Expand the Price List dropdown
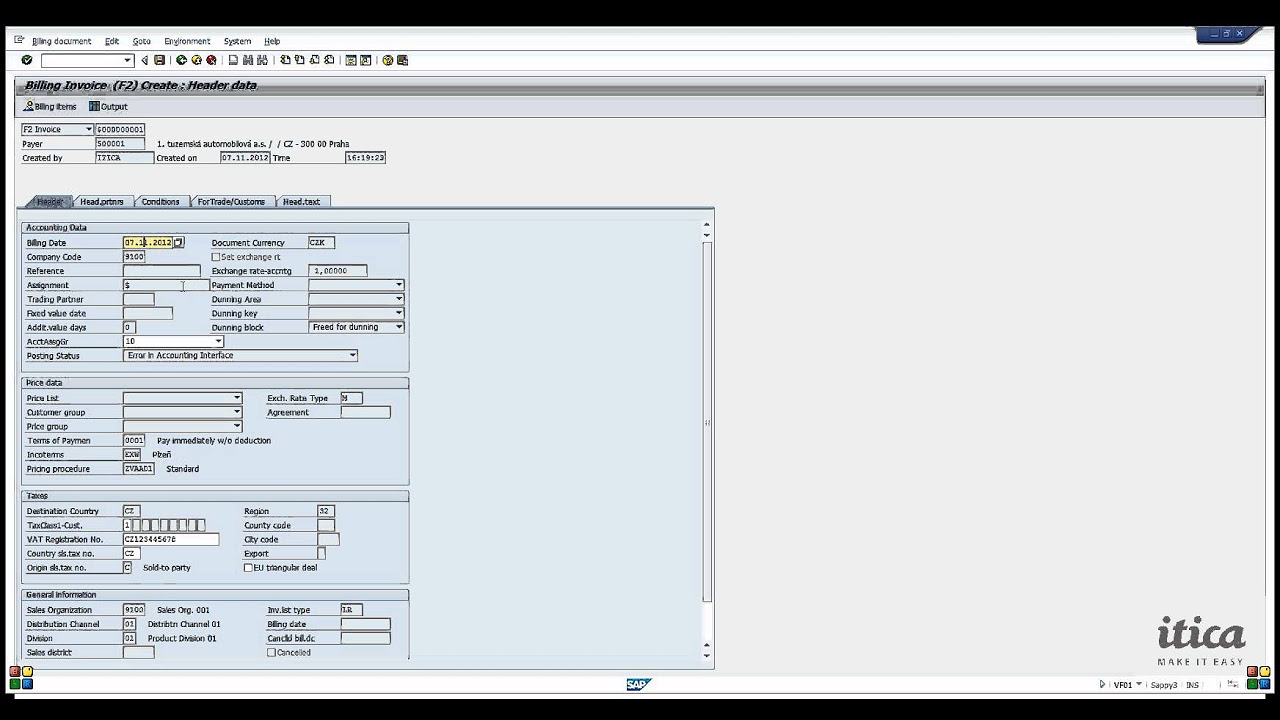 (237, 398)
